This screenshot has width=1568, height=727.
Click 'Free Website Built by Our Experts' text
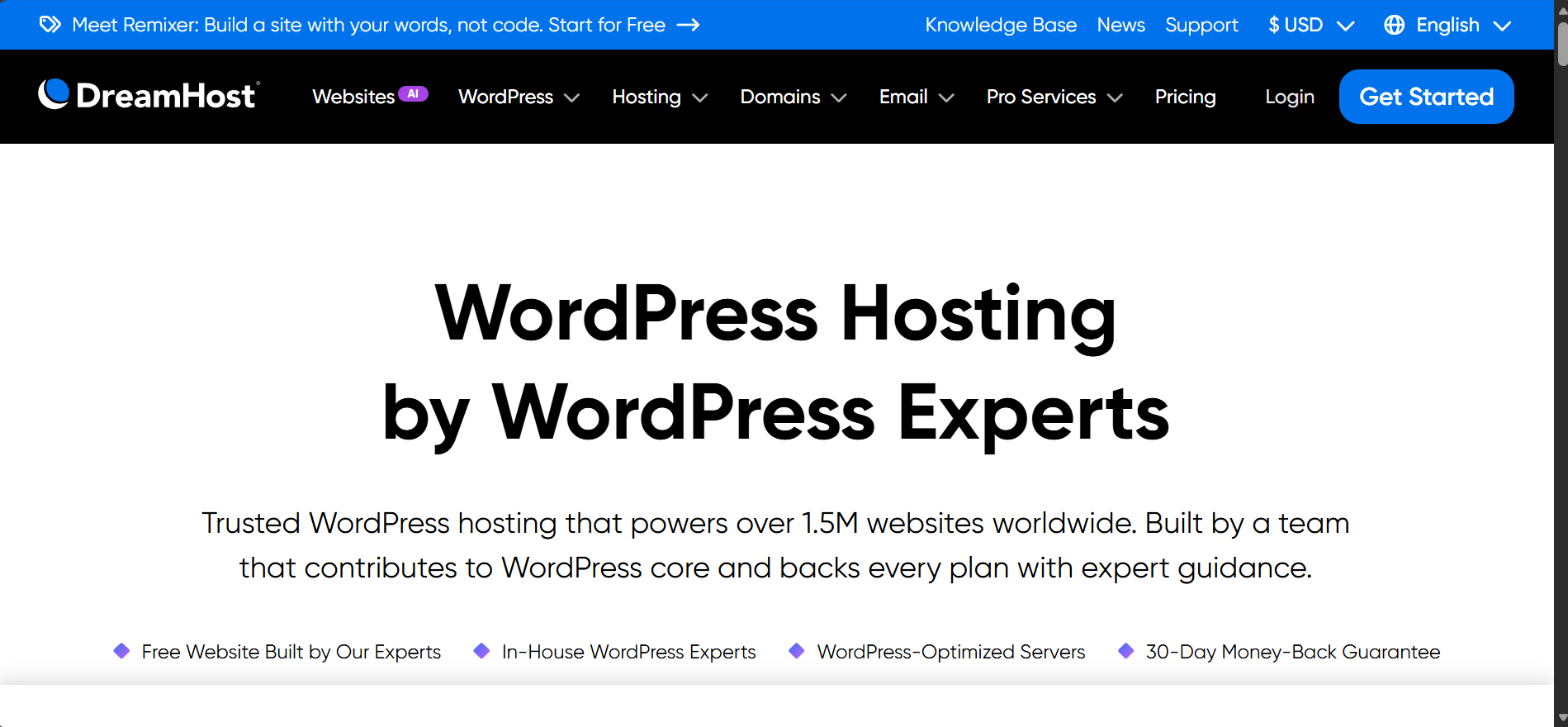(291, 652)
